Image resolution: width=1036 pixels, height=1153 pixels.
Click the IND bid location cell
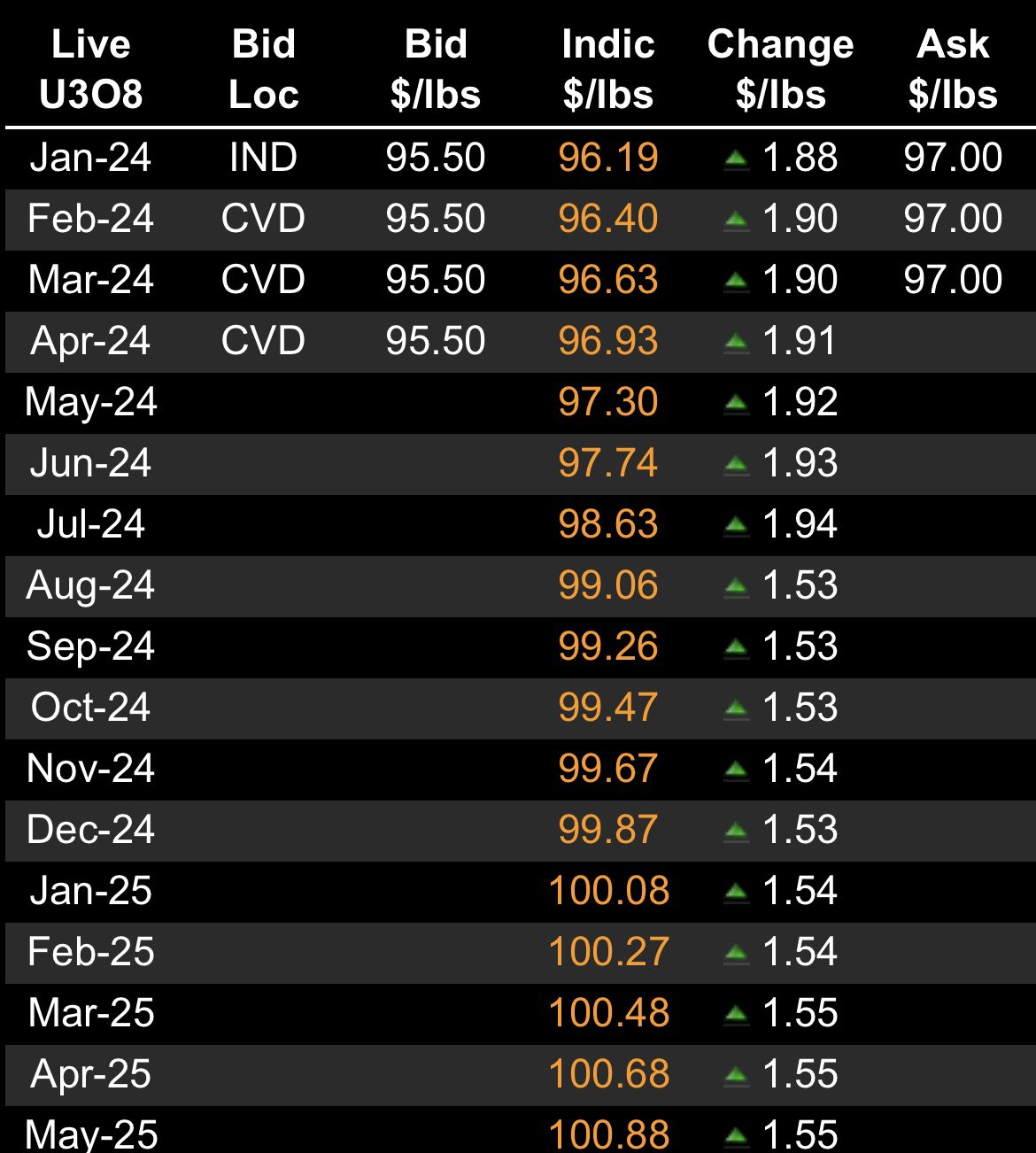click(264, 158)
